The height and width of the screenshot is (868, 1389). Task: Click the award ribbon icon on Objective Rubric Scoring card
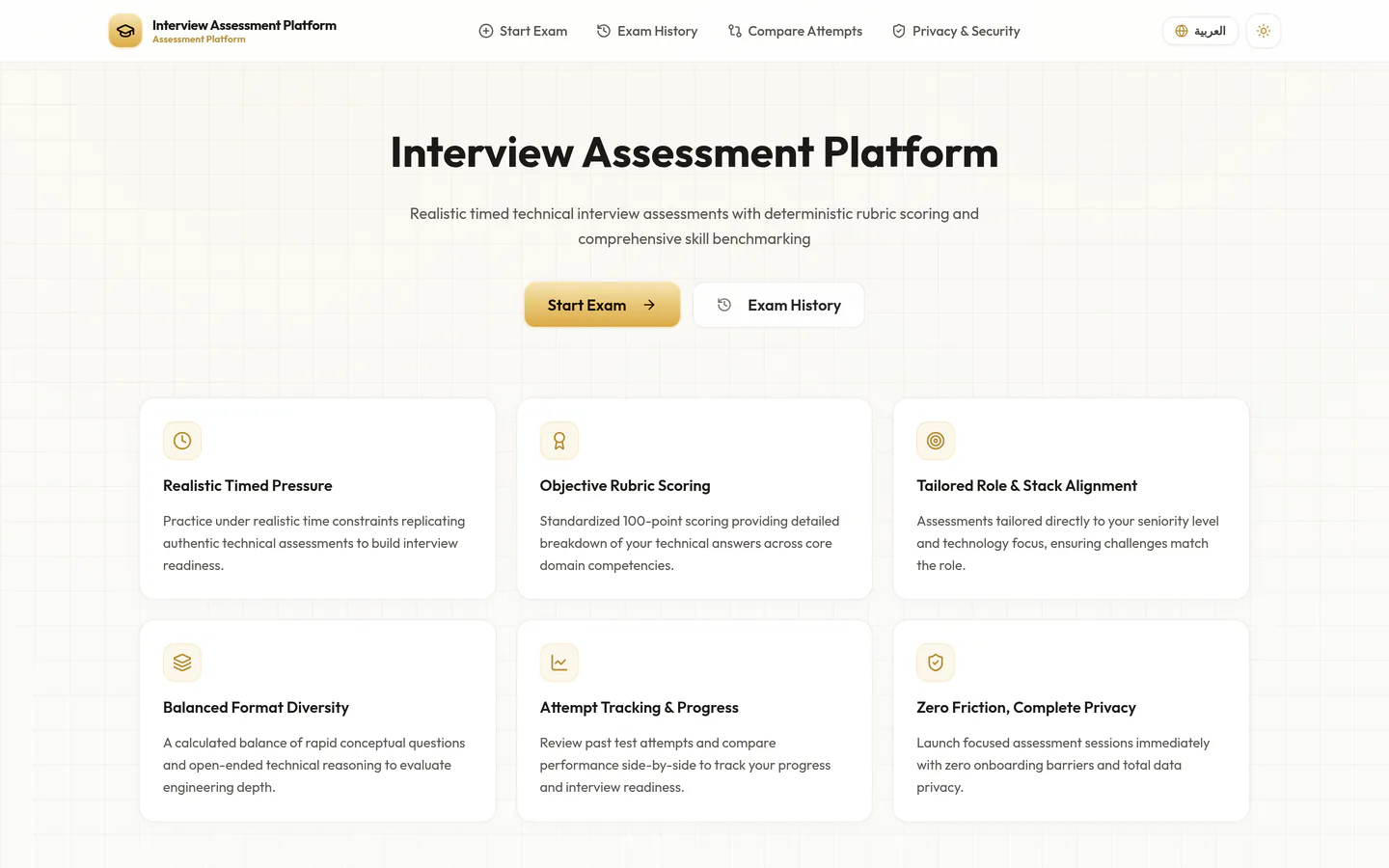point(559,441)
